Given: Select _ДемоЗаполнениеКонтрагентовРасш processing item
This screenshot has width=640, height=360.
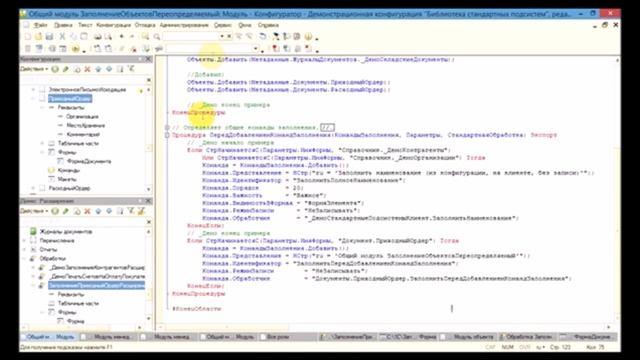Looking at the screenshot, I should tap(97, 267).
